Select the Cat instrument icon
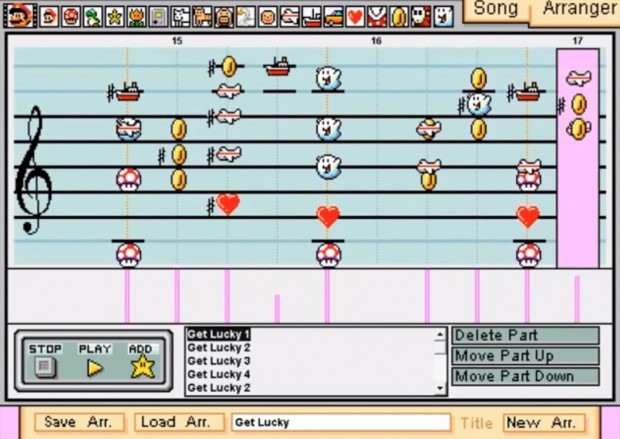Screen dimensions: 620x439 coord(202,17)
